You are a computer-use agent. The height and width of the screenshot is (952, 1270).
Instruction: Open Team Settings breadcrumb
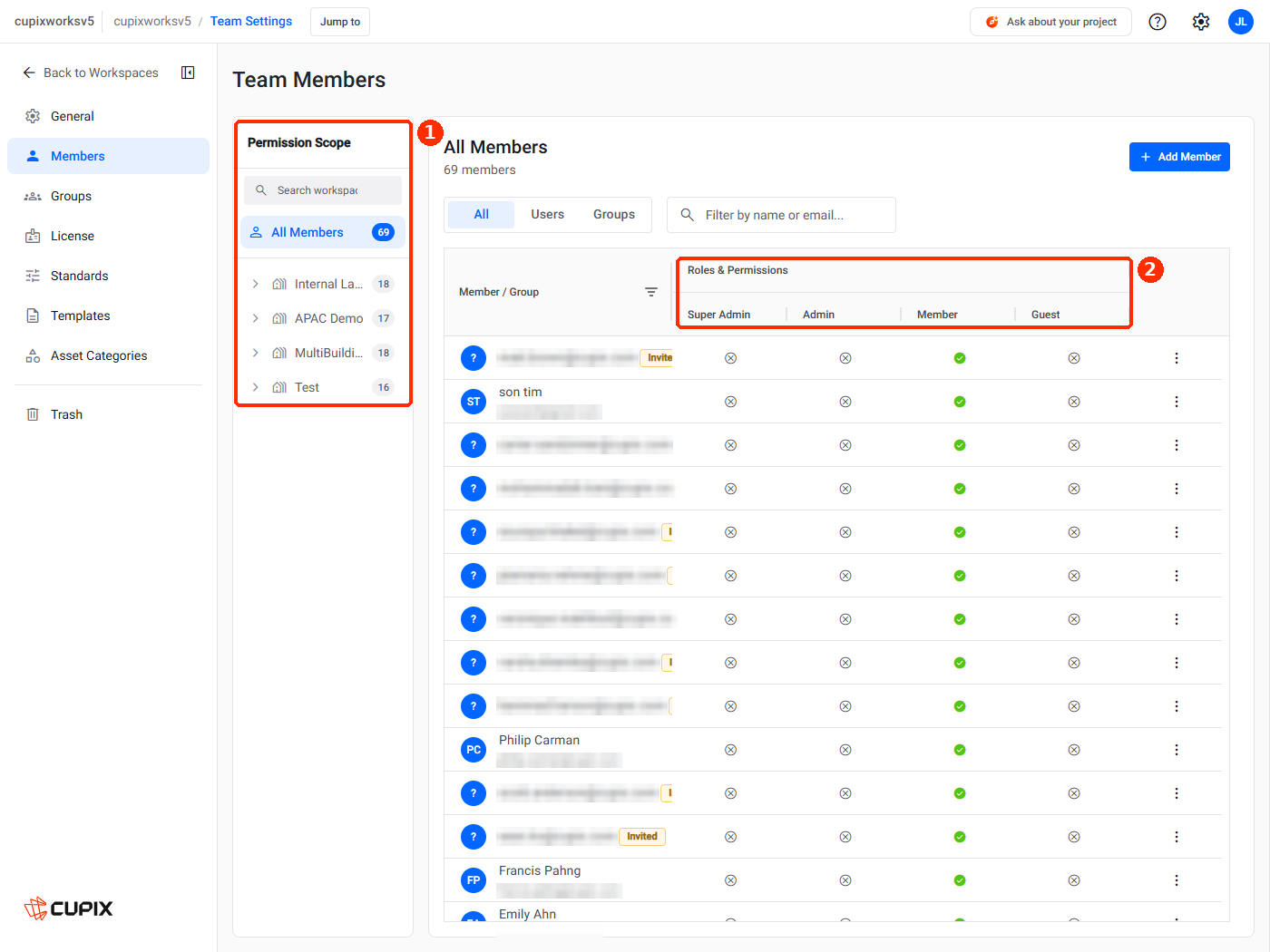pos(251,21)
